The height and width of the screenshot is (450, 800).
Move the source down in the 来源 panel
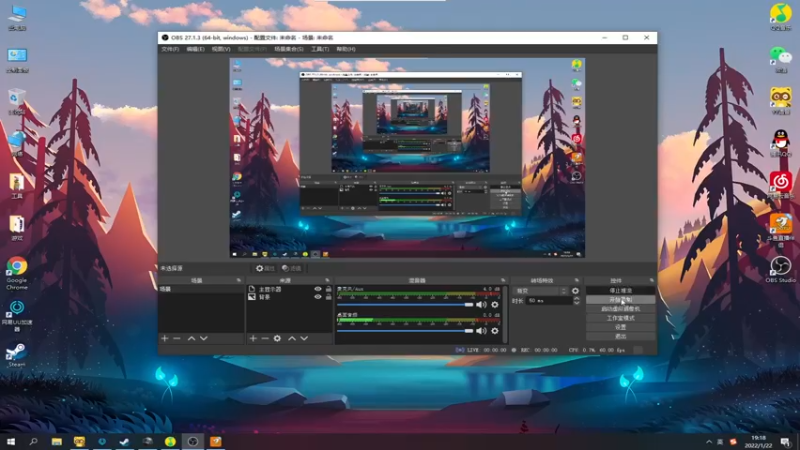(304, 338)
